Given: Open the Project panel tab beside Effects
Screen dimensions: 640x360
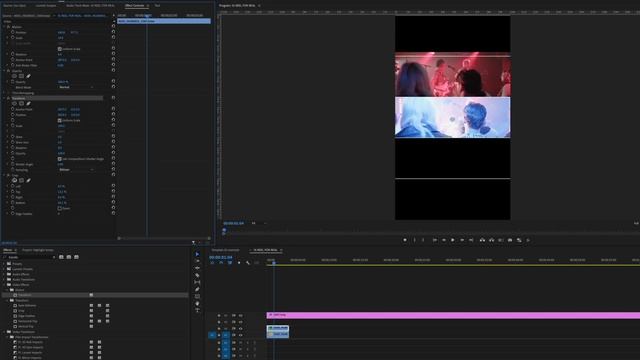Looking at the screenshot, I should click(38, 250).
